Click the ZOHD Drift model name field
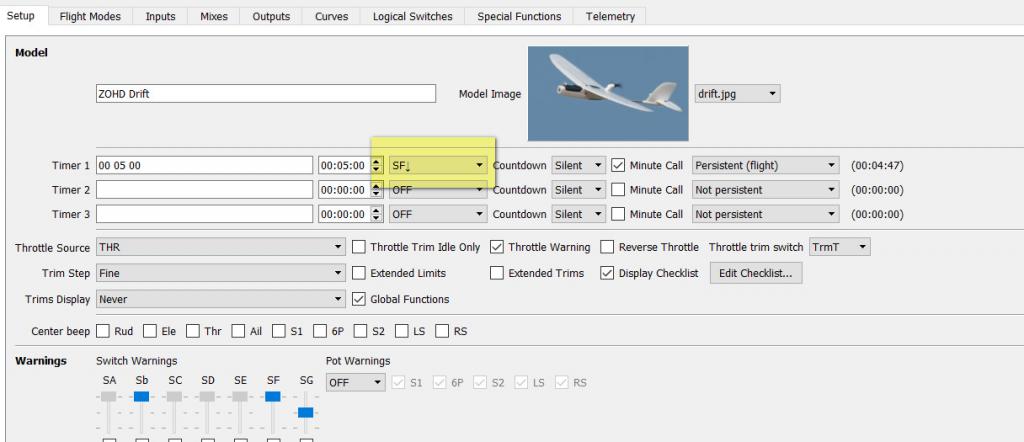This screenshot has width=1024, height=442. 266,94
